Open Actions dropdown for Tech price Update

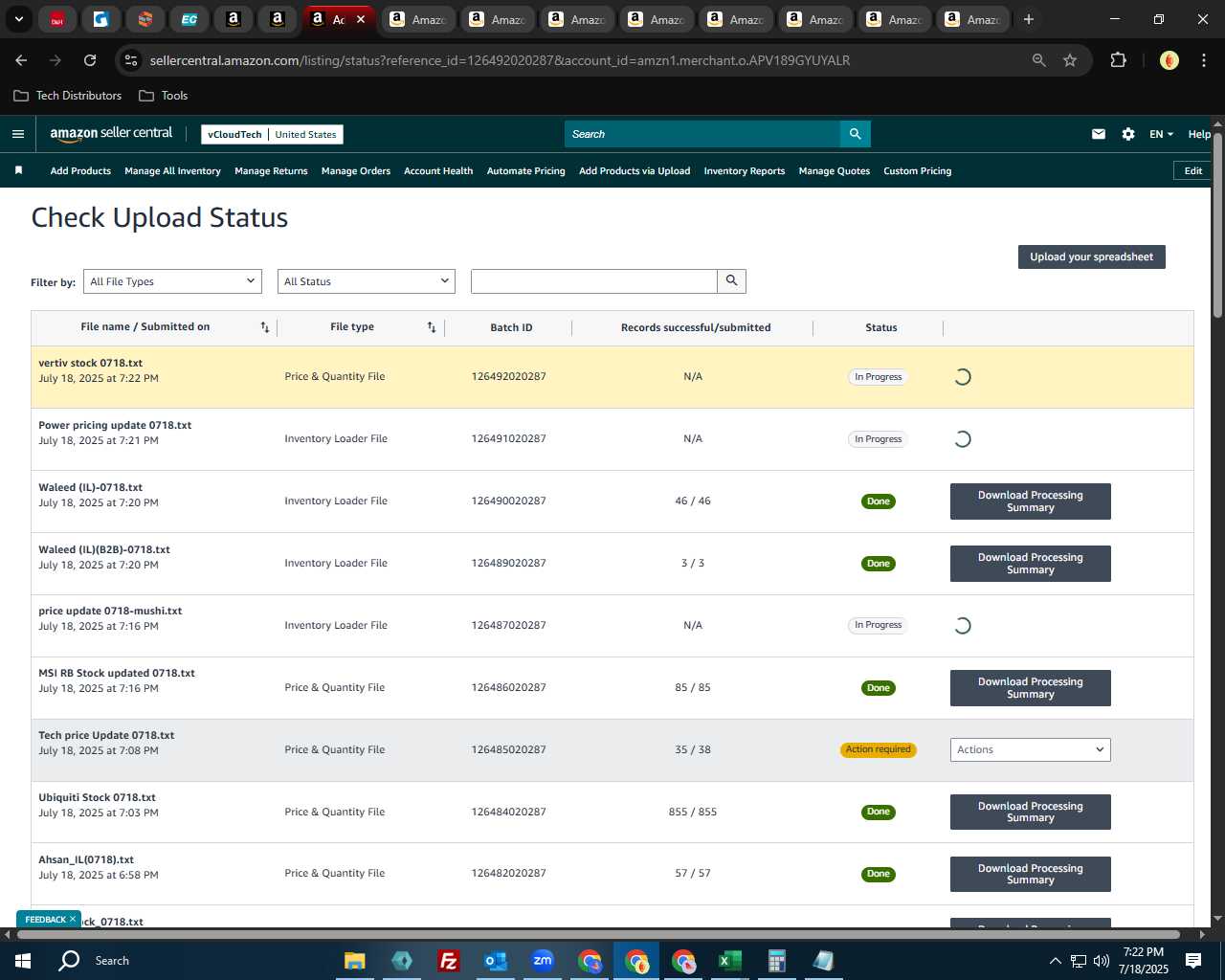pyautogui.click(x=1031, y=749)
